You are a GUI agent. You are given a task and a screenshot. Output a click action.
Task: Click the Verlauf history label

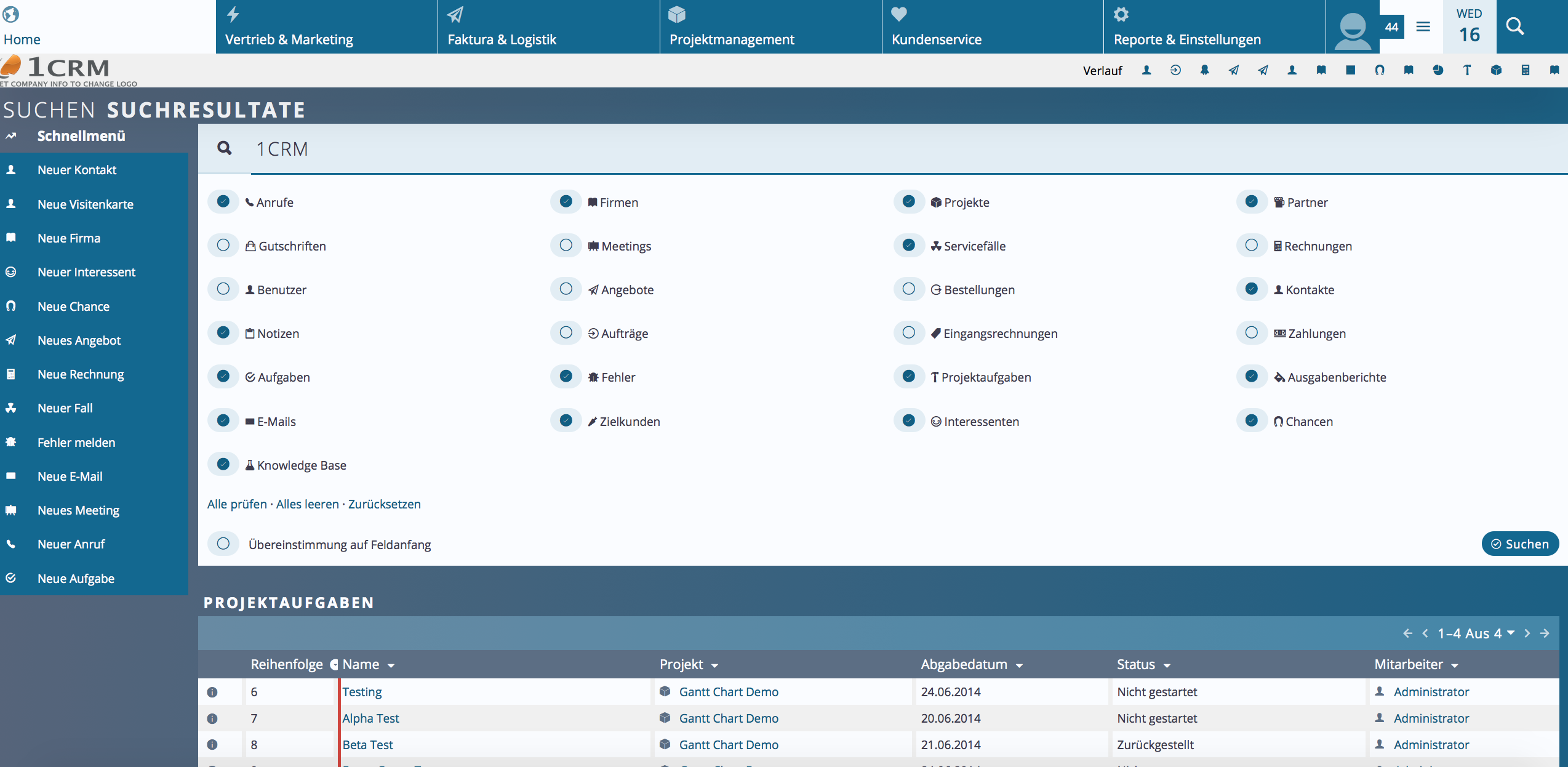[x=1103, y=71]
